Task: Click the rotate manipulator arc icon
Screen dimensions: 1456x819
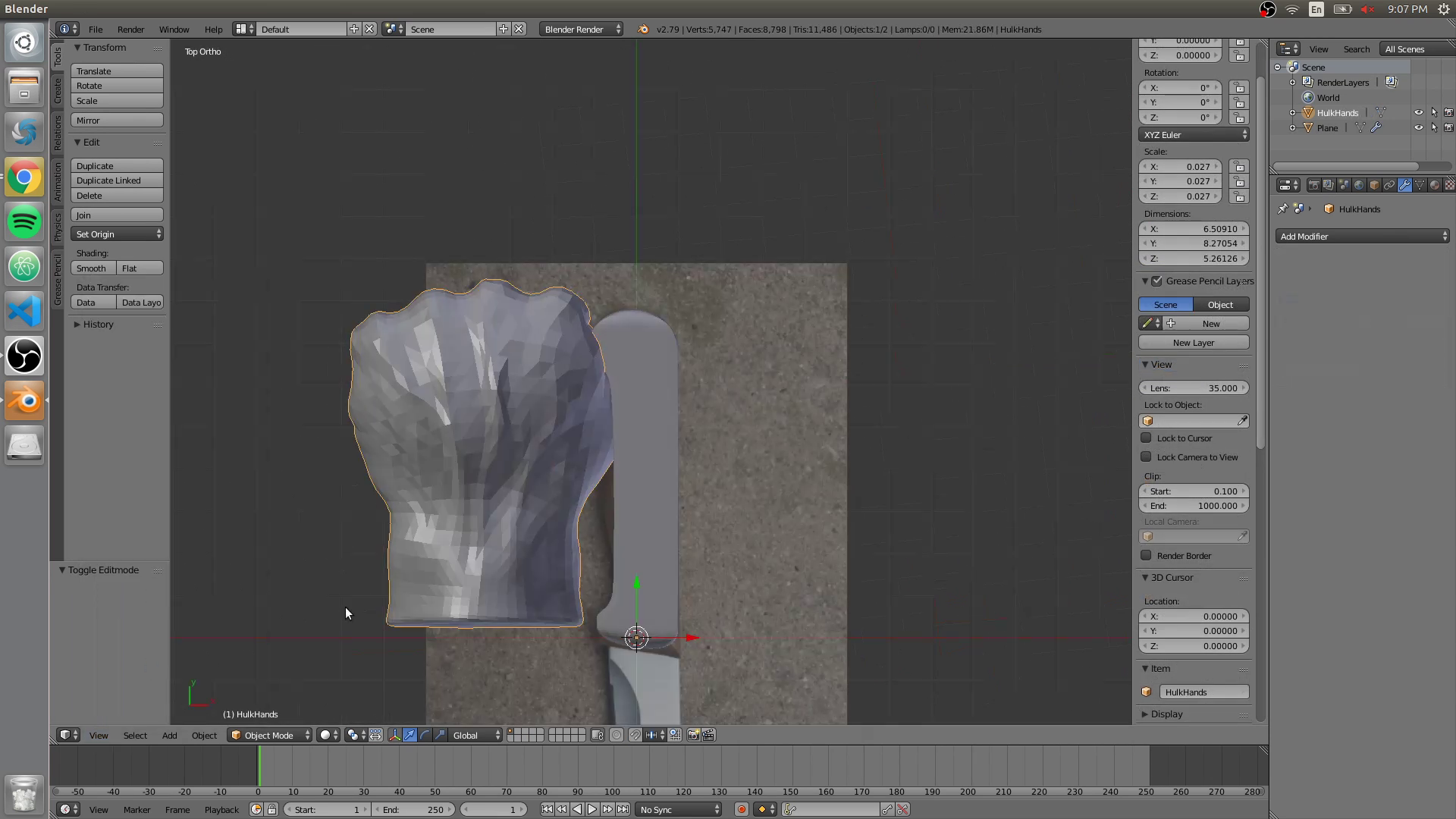Action: click(425, 736)
